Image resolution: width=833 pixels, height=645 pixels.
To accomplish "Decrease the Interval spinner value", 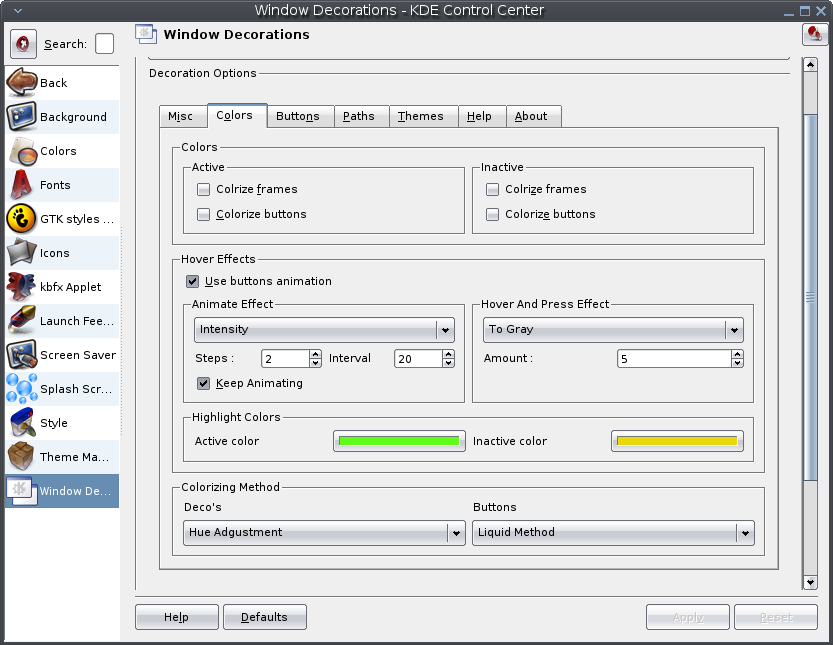I will pos(449,363).
